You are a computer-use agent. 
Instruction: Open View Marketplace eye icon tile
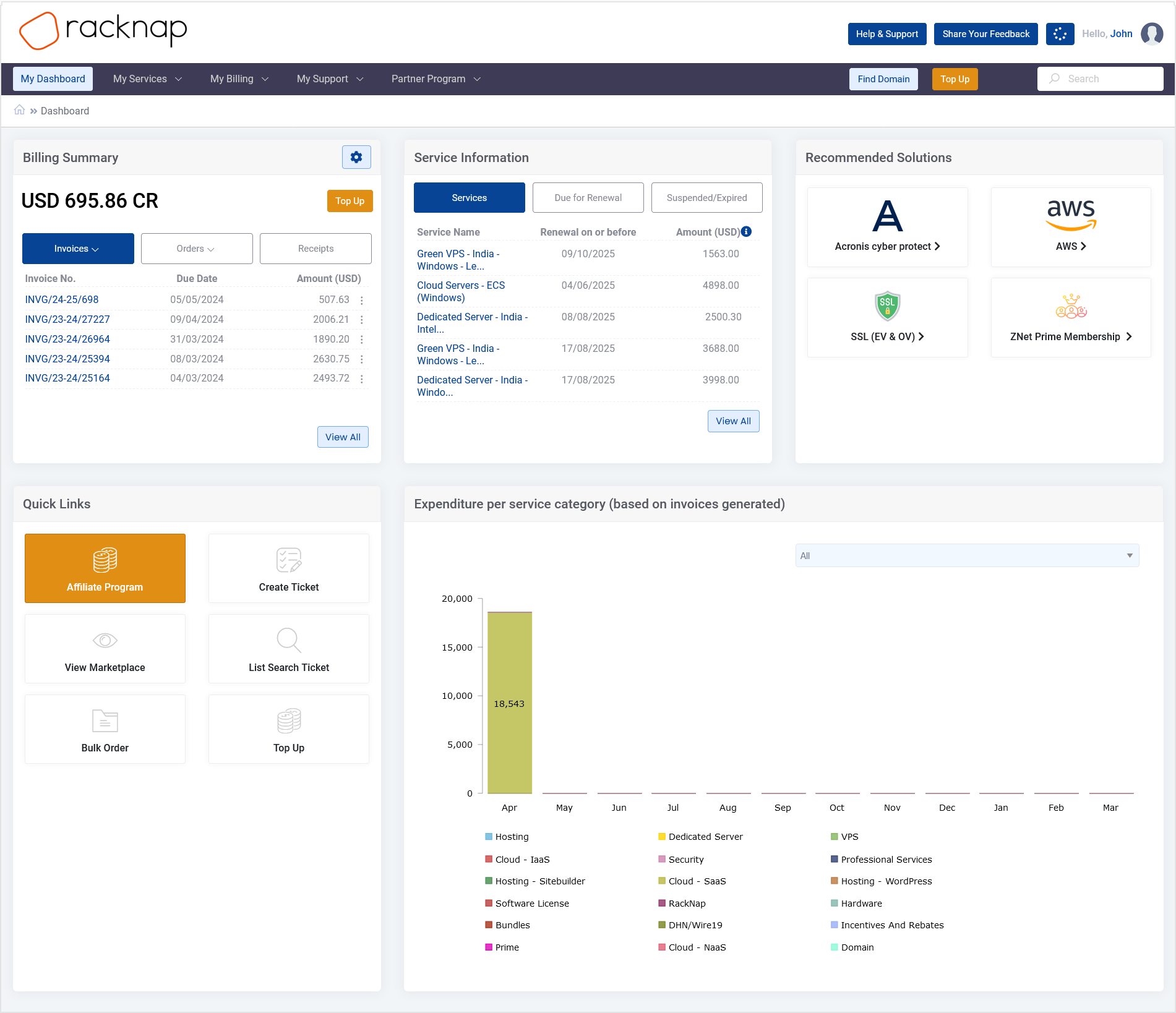105,649
